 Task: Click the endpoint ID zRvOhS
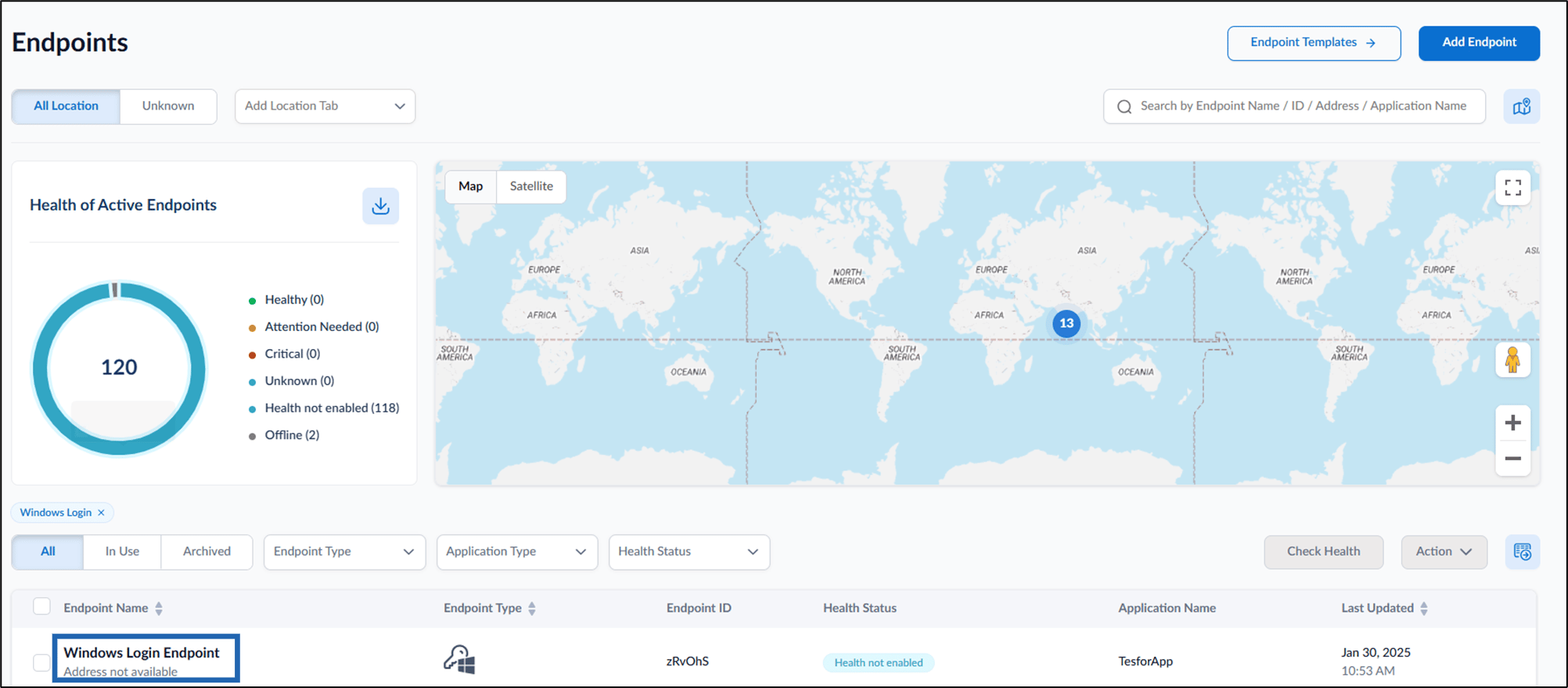click(687, 661)
